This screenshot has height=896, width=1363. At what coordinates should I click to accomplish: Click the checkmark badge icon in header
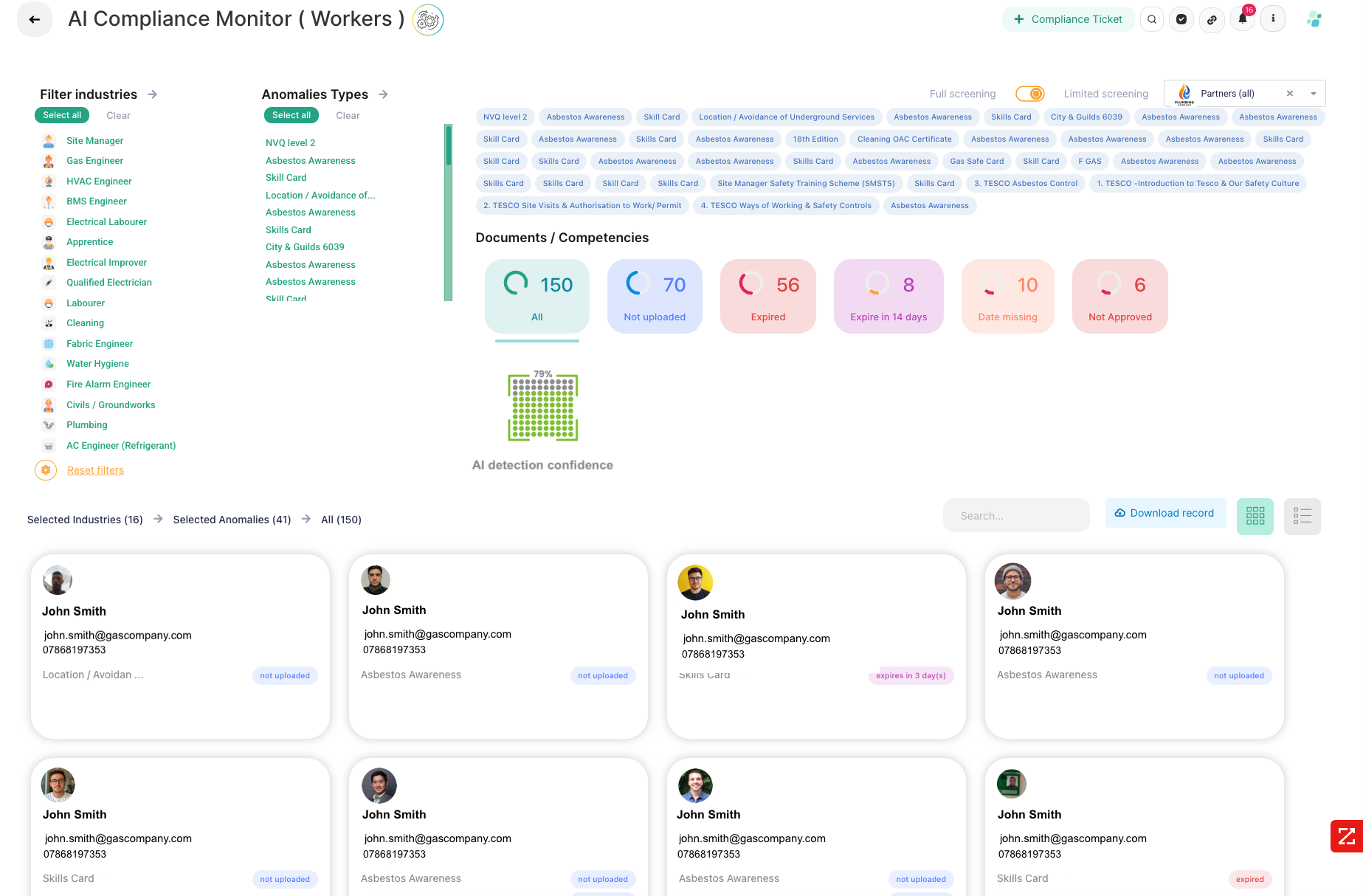click(x=1181, y=20)
